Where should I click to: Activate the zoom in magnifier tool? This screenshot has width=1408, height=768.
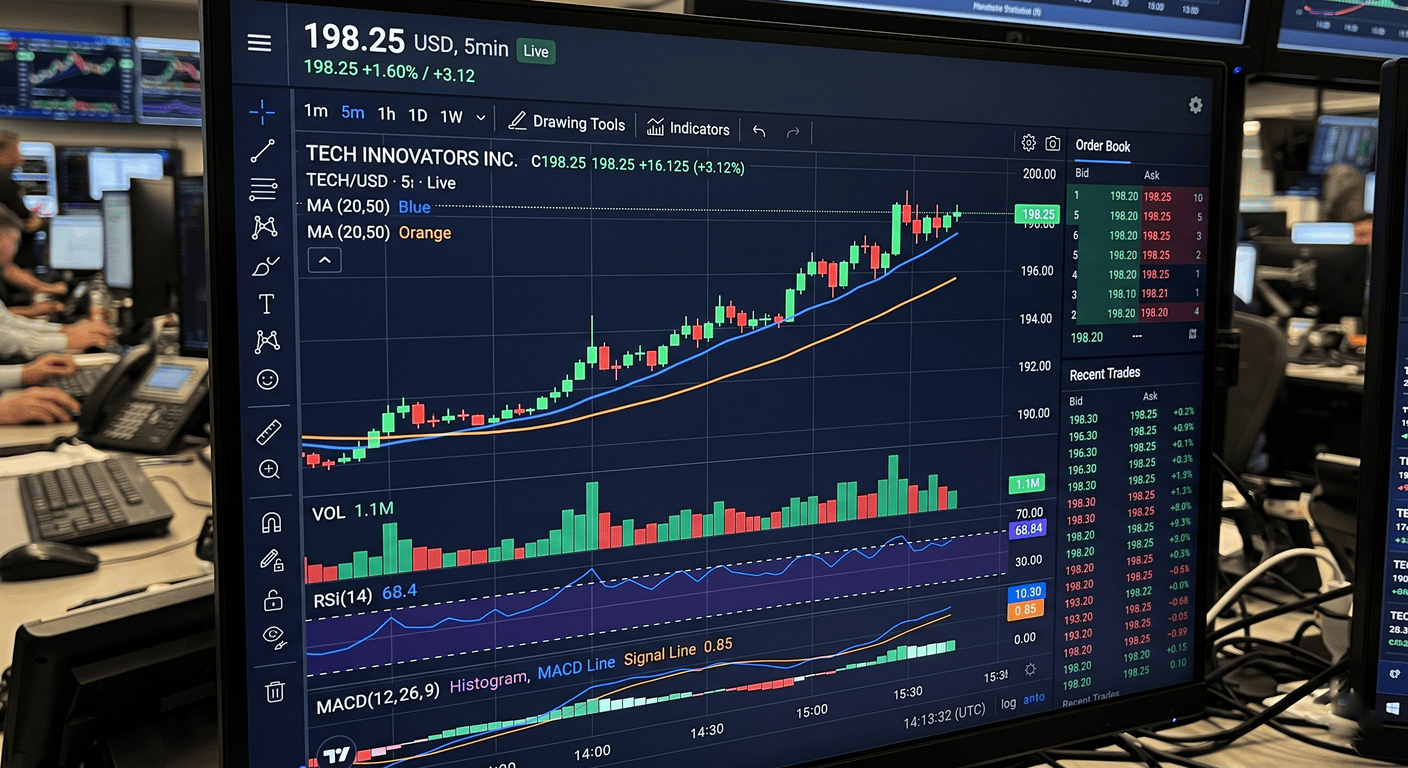click(269, 469)
